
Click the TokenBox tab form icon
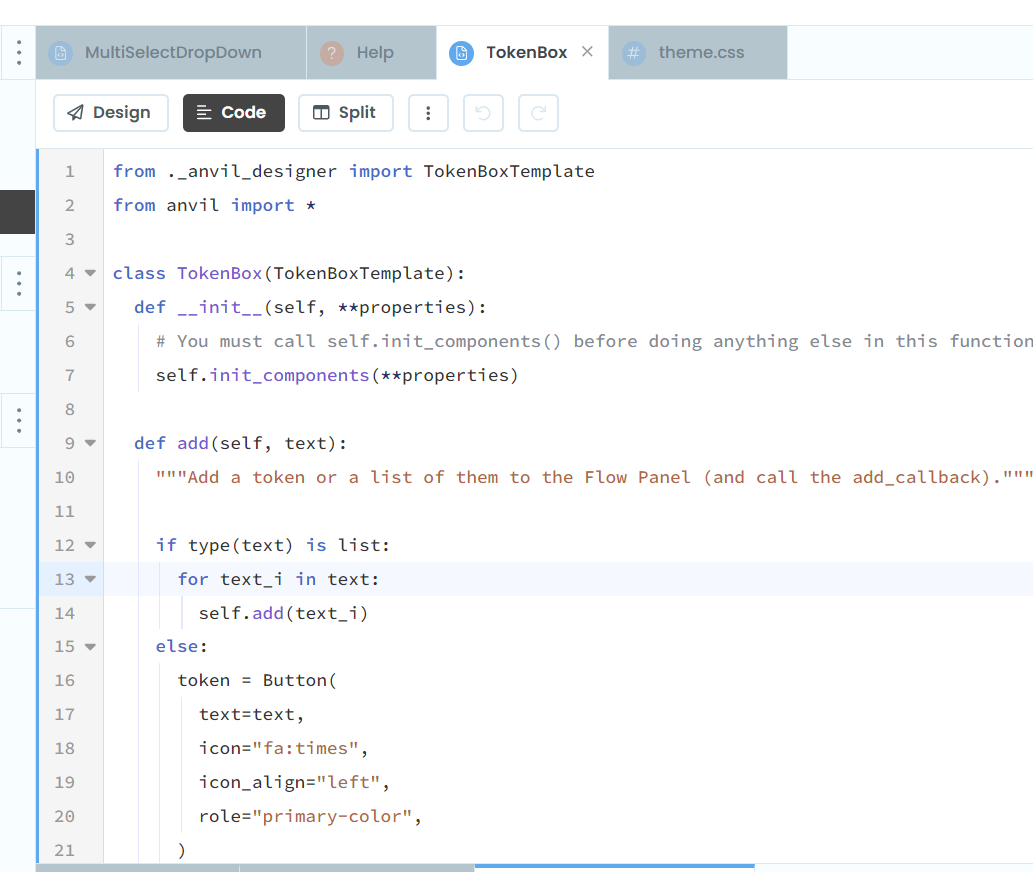click(461, 53)
